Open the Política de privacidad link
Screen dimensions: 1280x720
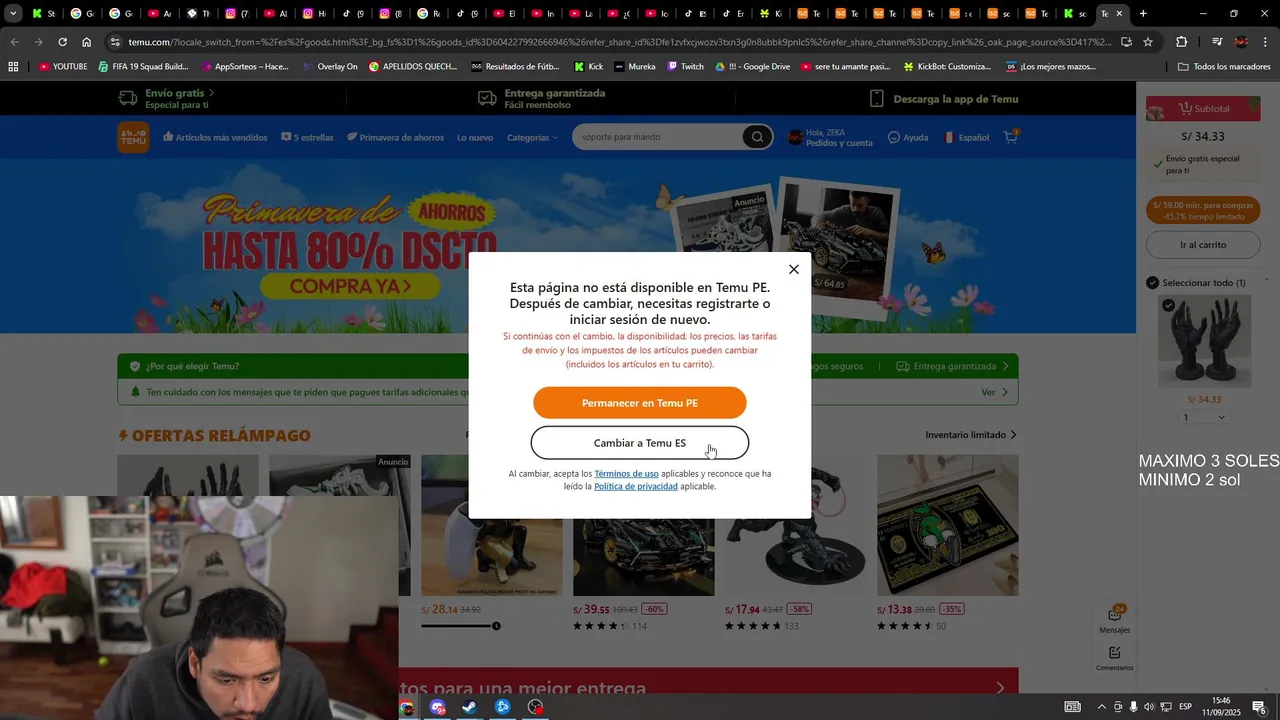pyautogui.click(x=636, y=487)
